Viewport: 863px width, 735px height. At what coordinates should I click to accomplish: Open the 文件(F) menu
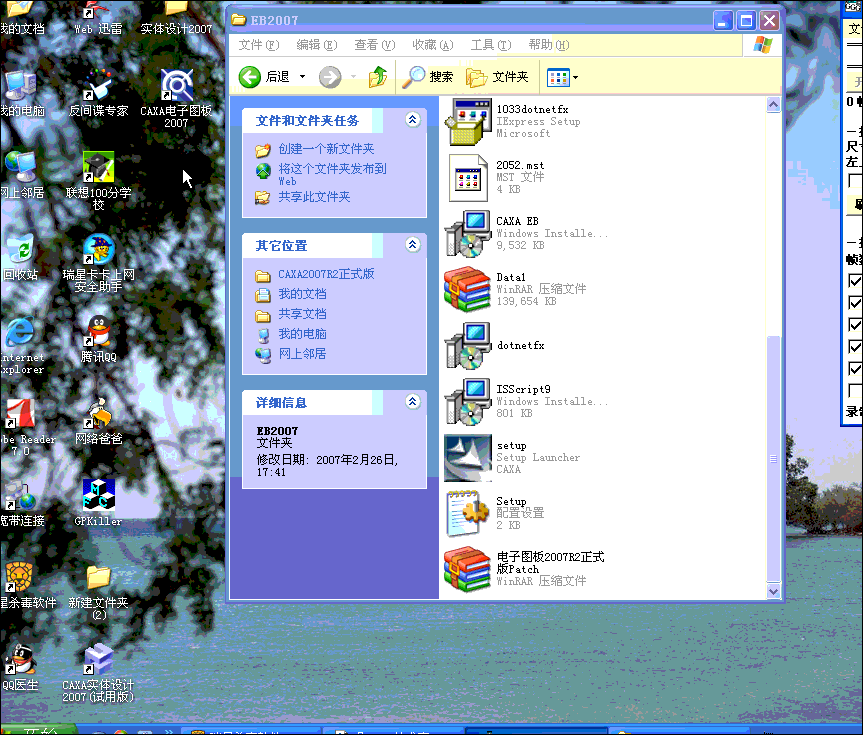(x=259, y=45)
